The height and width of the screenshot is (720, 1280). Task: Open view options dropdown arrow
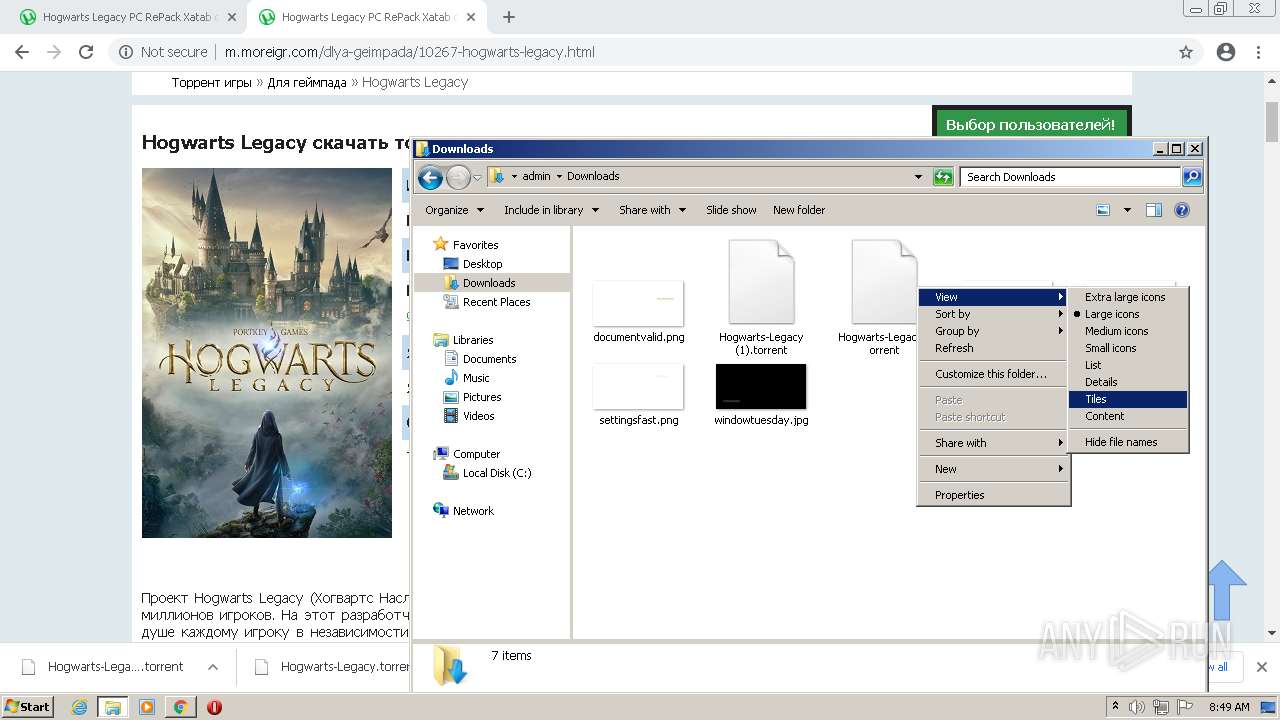[1127, 210]
